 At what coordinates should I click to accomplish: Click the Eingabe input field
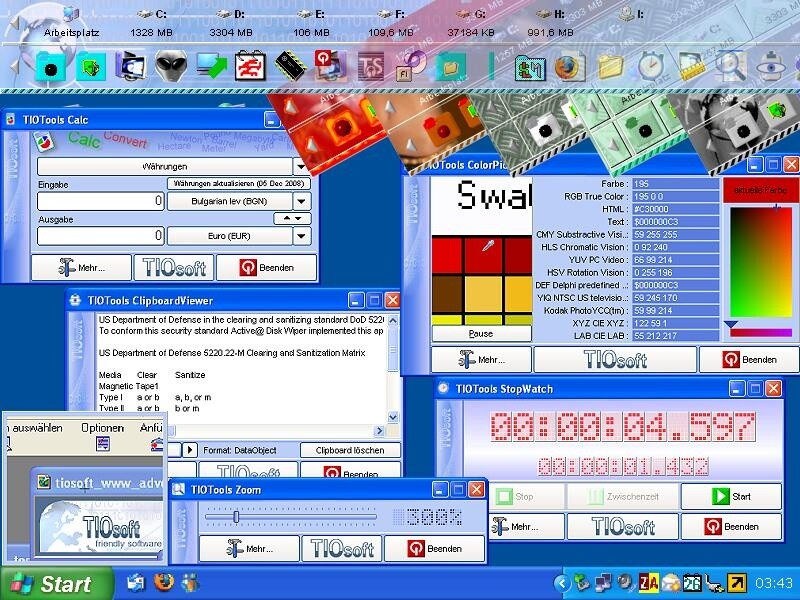click(x=101, y=201)
